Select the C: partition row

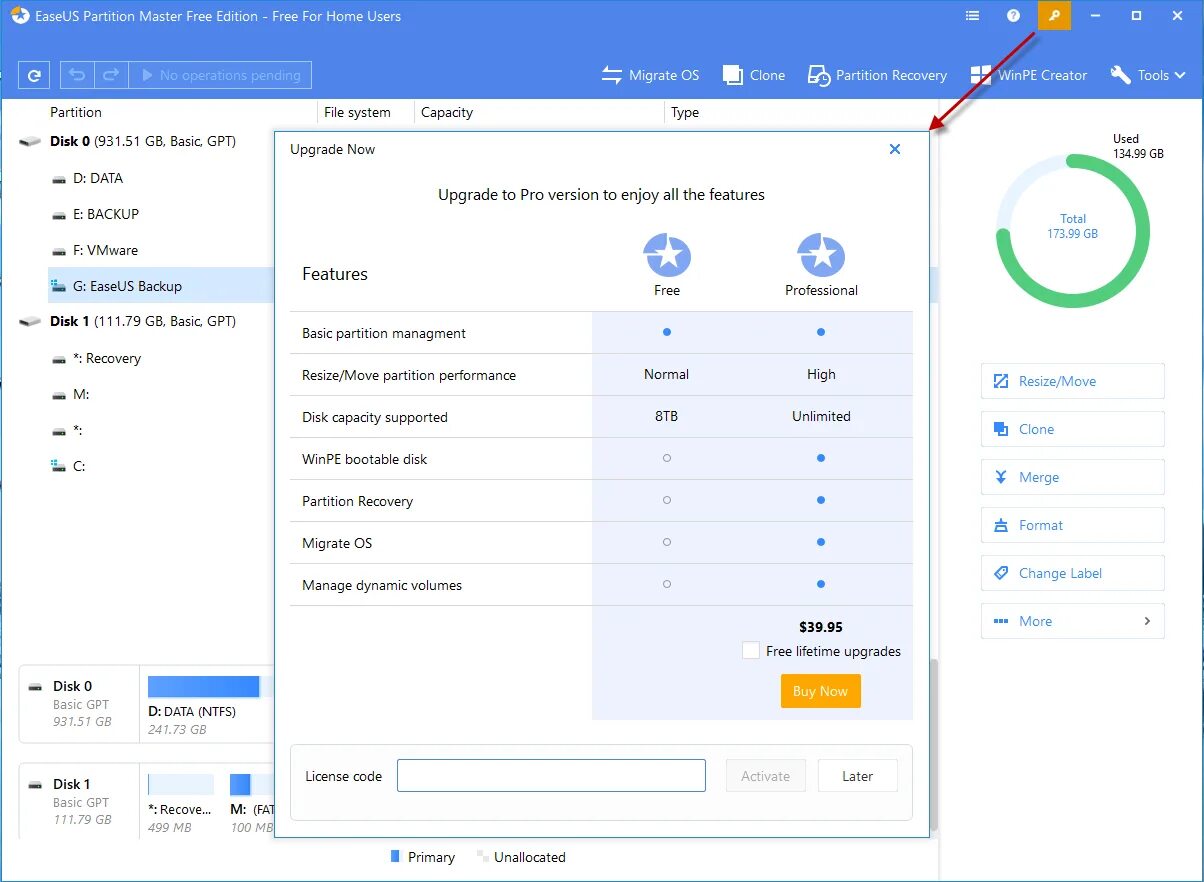coord(79,466)
